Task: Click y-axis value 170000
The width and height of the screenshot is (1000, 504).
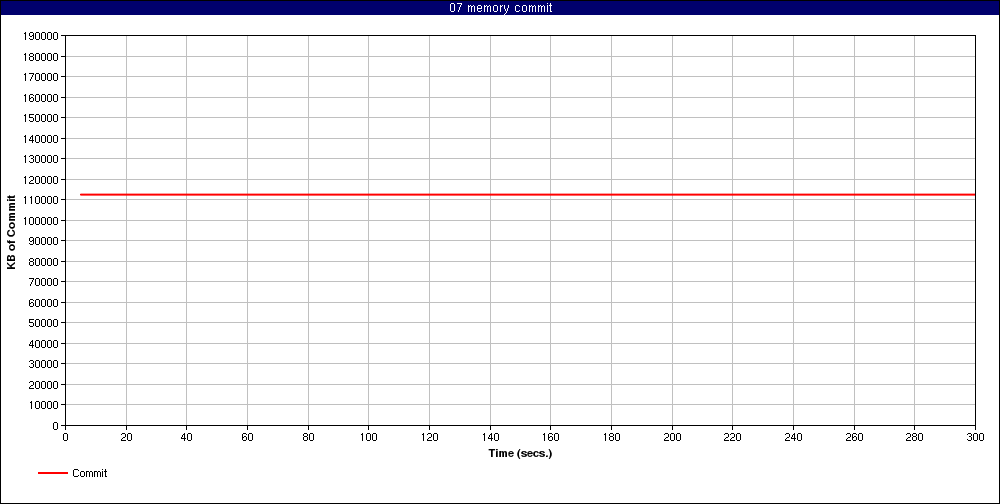Action: (41, 77)
